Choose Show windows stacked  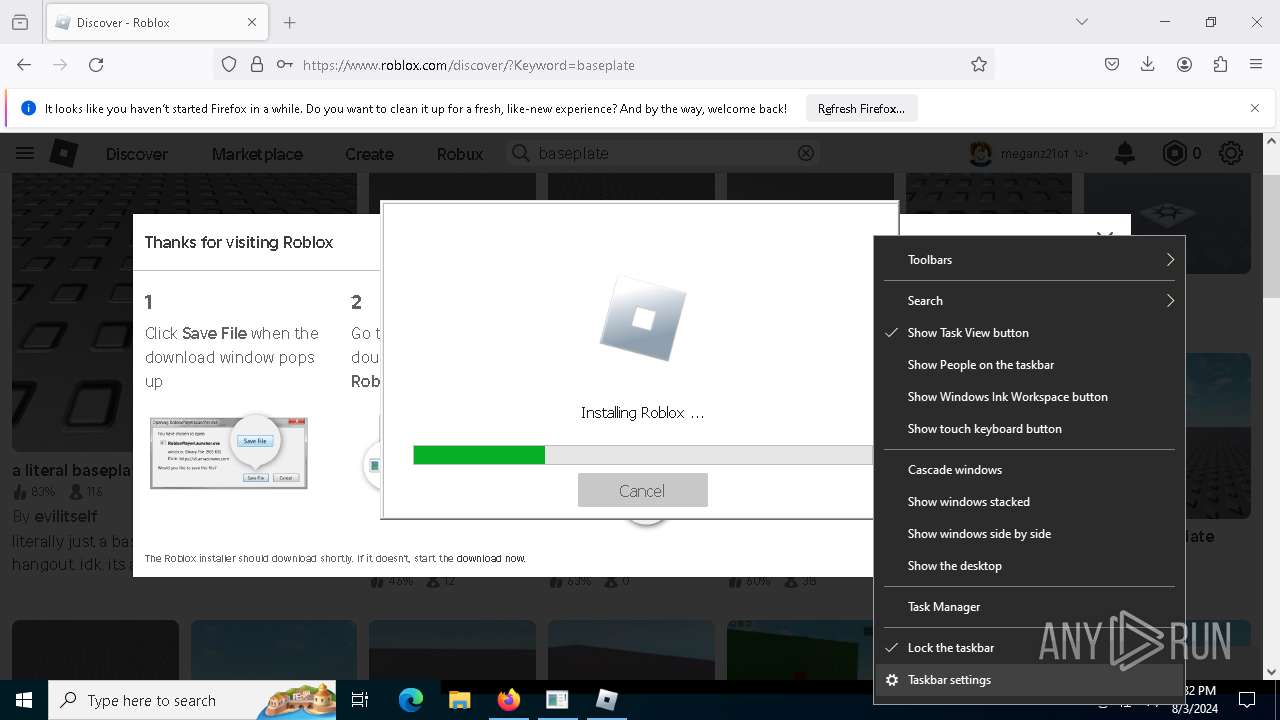coord(1029,502)
